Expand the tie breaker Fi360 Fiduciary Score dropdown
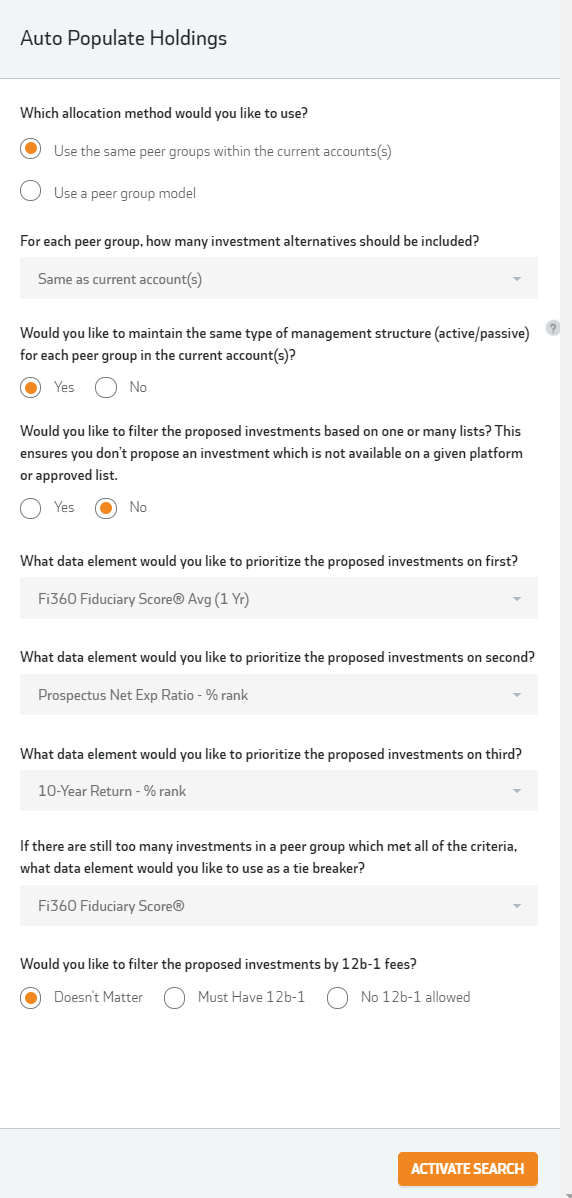This screenshot has width=572, height=1198. click(279, 905)
